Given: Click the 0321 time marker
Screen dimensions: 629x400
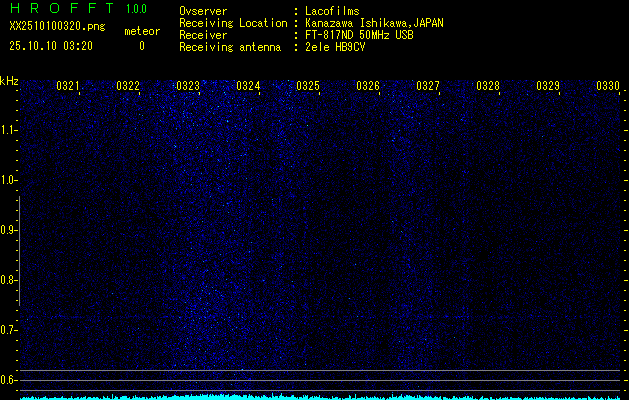Looking at the screenshot, I should 68,86.
